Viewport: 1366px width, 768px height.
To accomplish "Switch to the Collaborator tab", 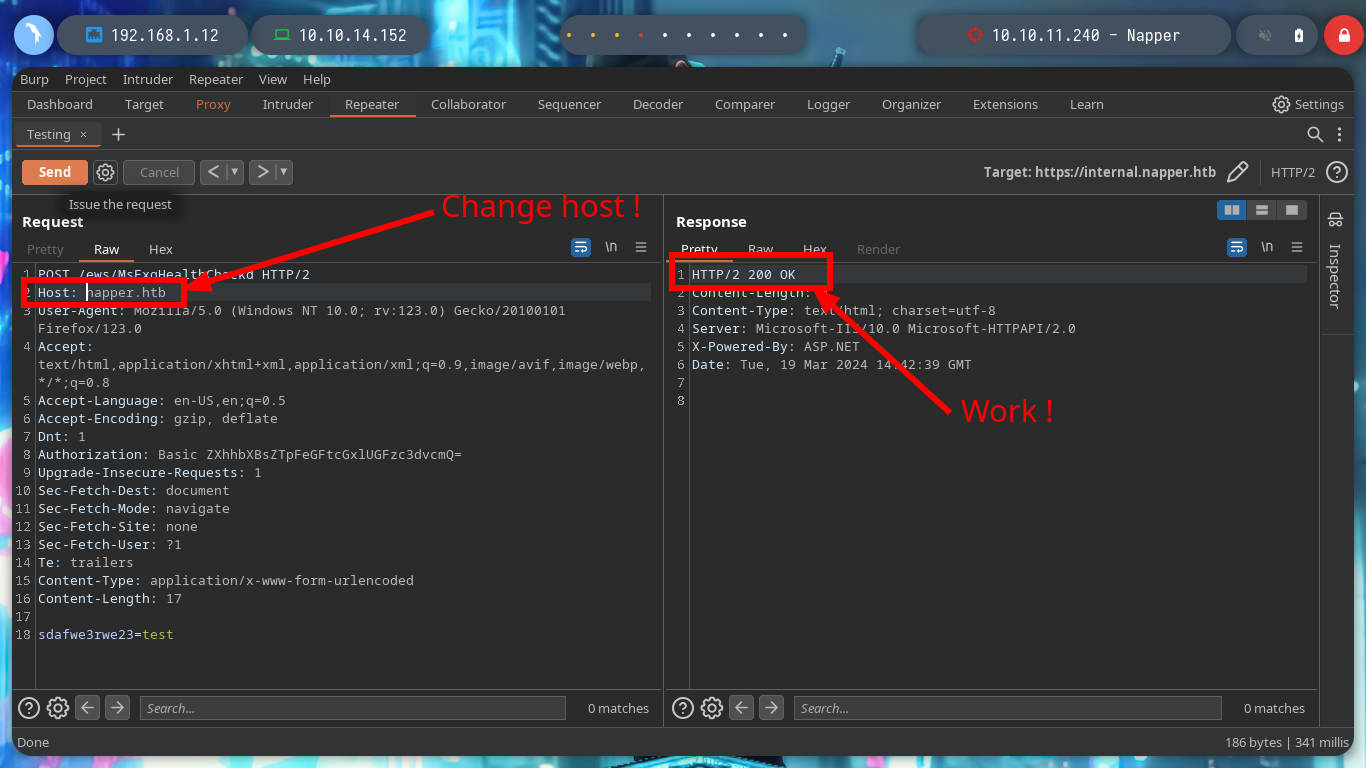I will click(468, 104).
